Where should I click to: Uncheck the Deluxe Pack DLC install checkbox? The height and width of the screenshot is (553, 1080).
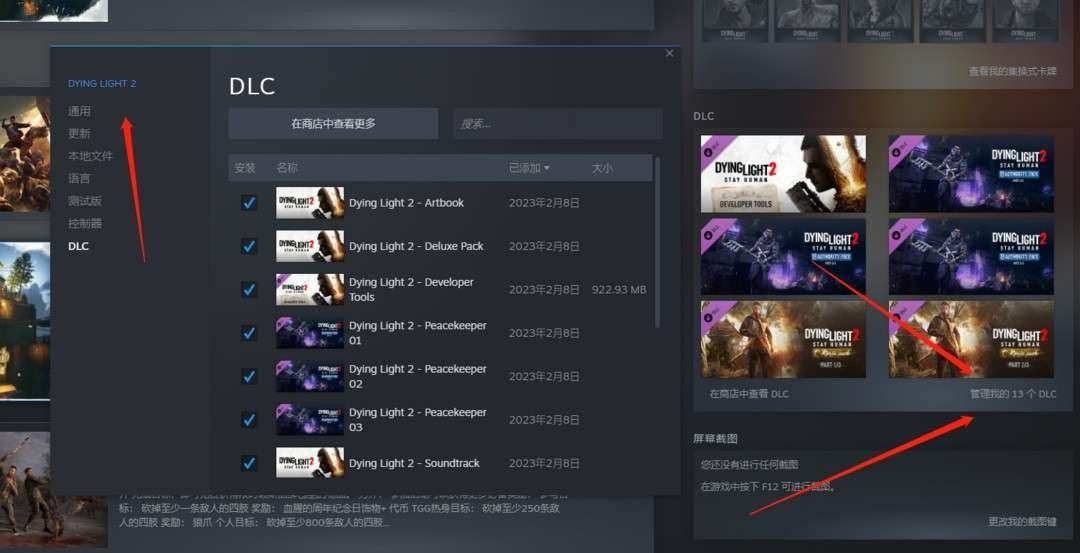[x=249, y=246]
